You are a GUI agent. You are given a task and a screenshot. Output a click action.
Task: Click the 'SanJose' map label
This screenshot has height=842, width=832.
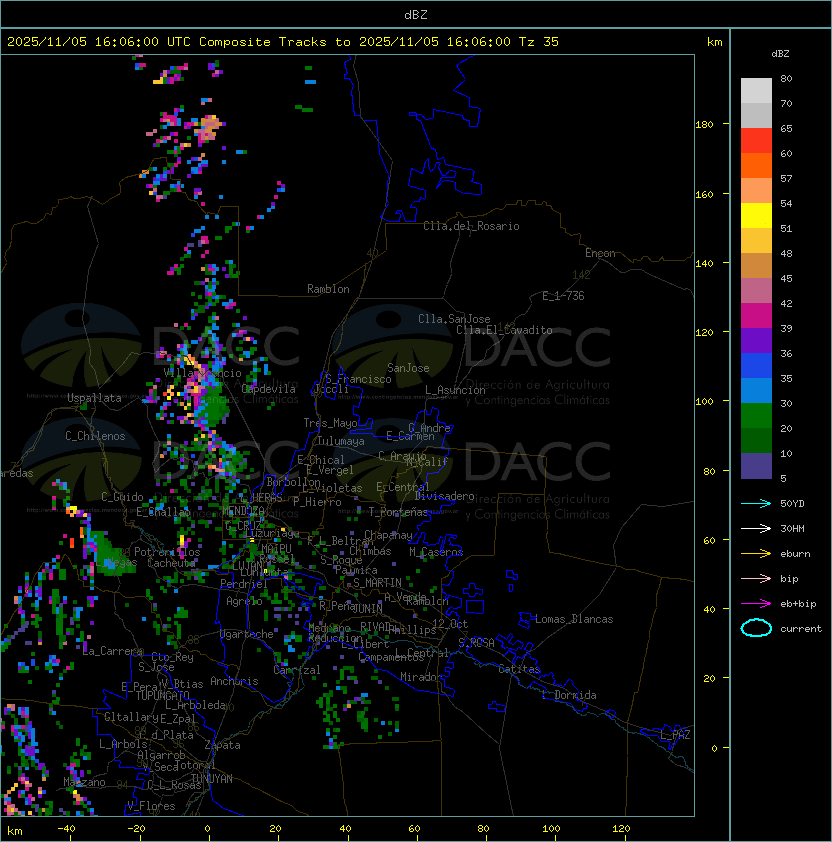coord(408,368)
